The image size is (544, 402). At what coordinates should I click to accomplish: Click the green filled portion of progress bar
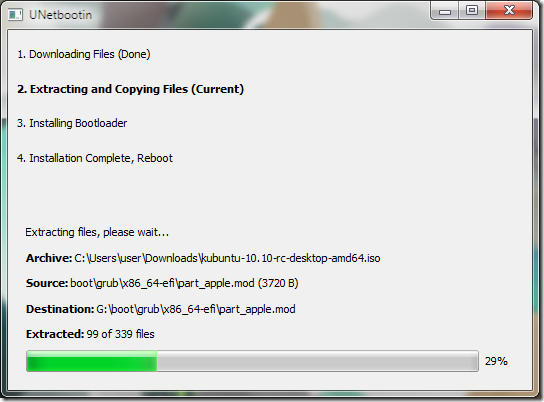coord(92,361)
